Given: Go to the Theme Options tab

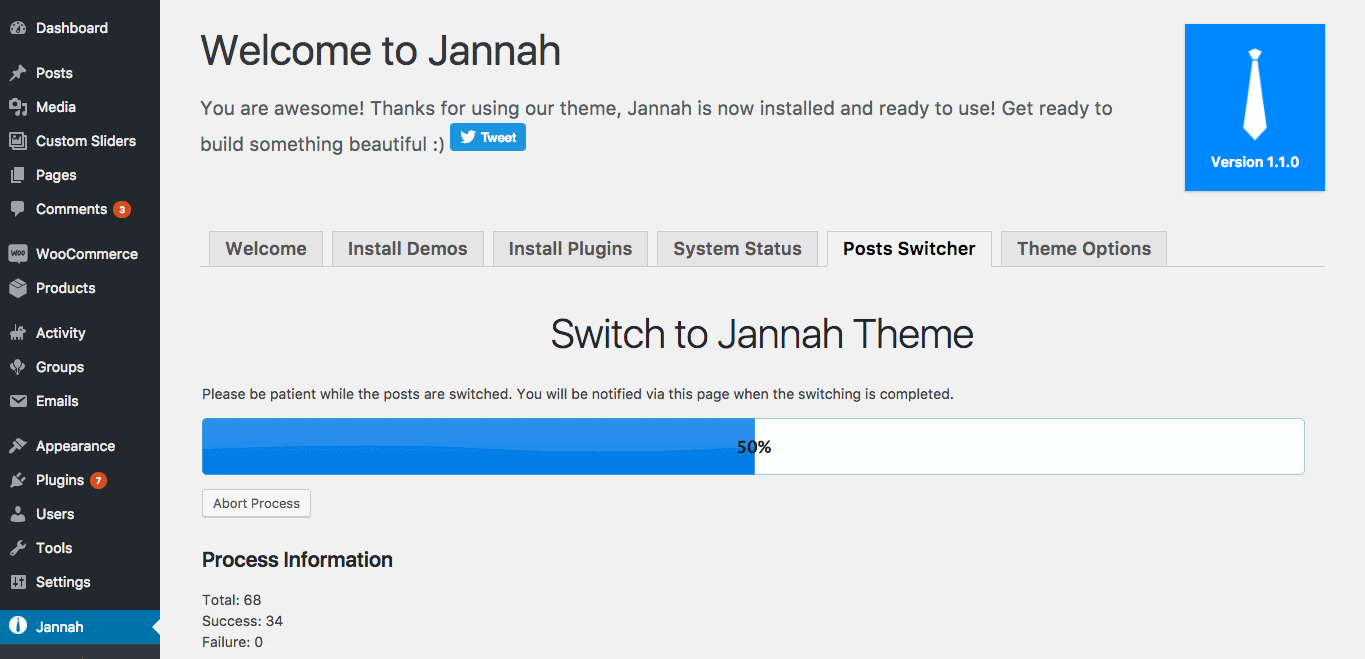Looking at the screenshot, I should pyautogui.click(x=1084, y=249).
